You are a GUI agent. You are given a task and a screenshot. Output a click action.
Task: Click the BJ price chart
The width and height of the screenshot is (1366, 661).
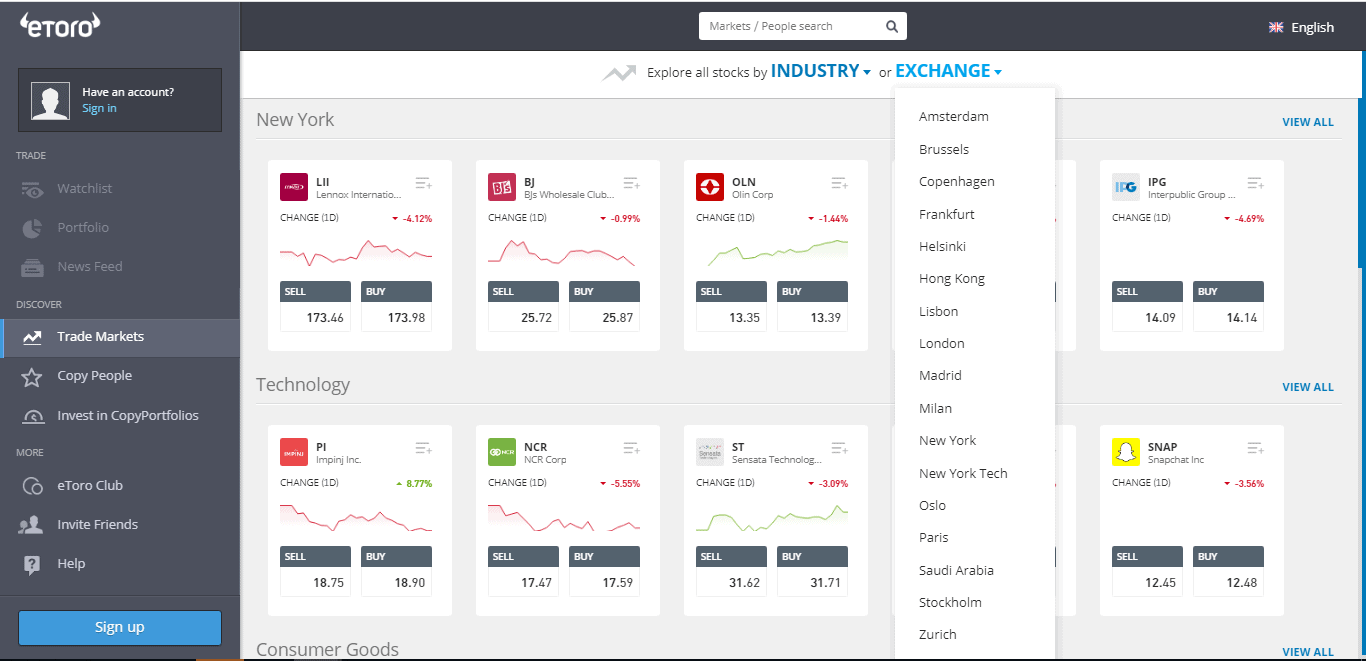[564, 252]
